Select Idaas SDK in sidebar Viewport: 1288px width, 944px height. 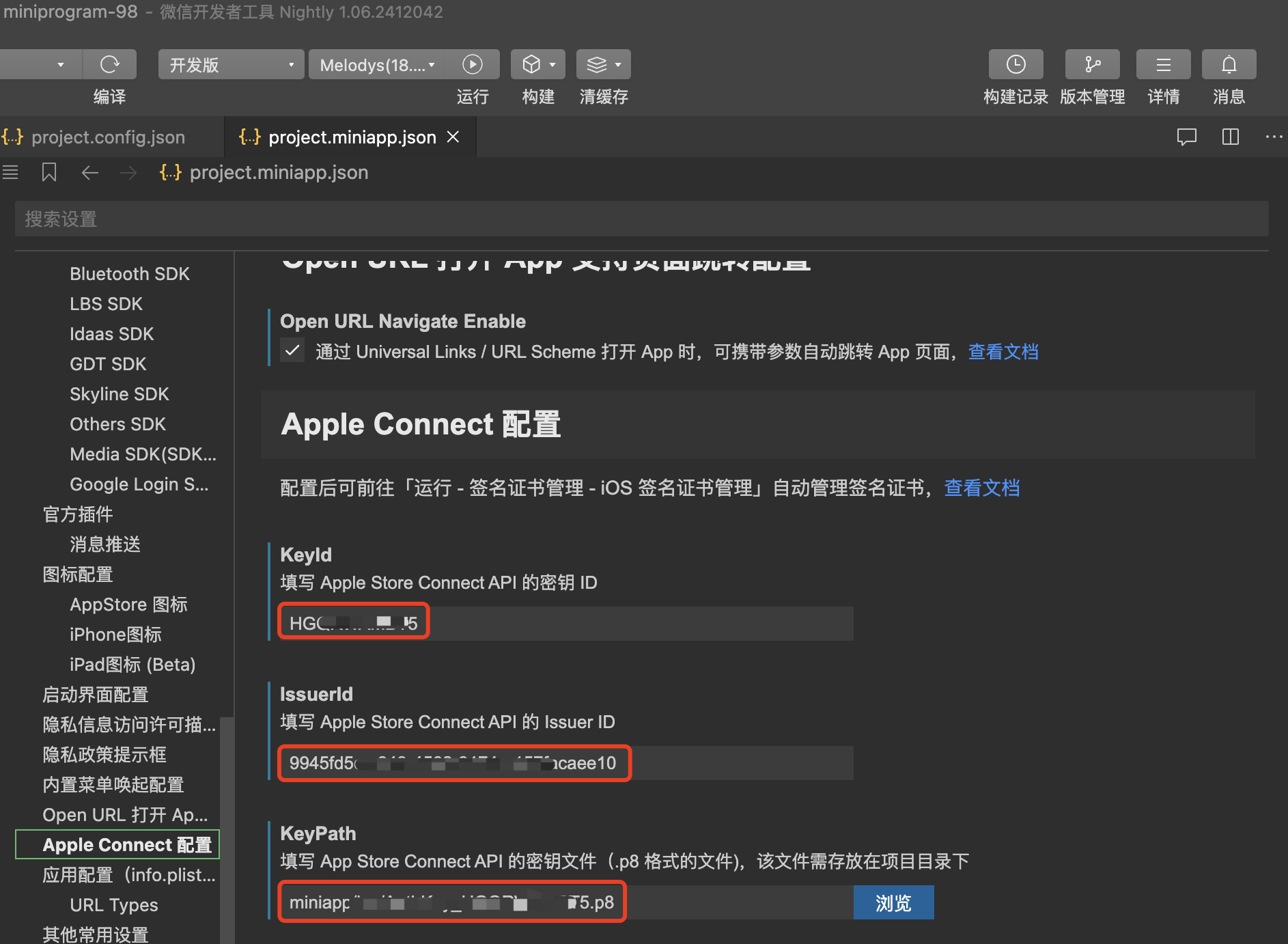point(112,334)
